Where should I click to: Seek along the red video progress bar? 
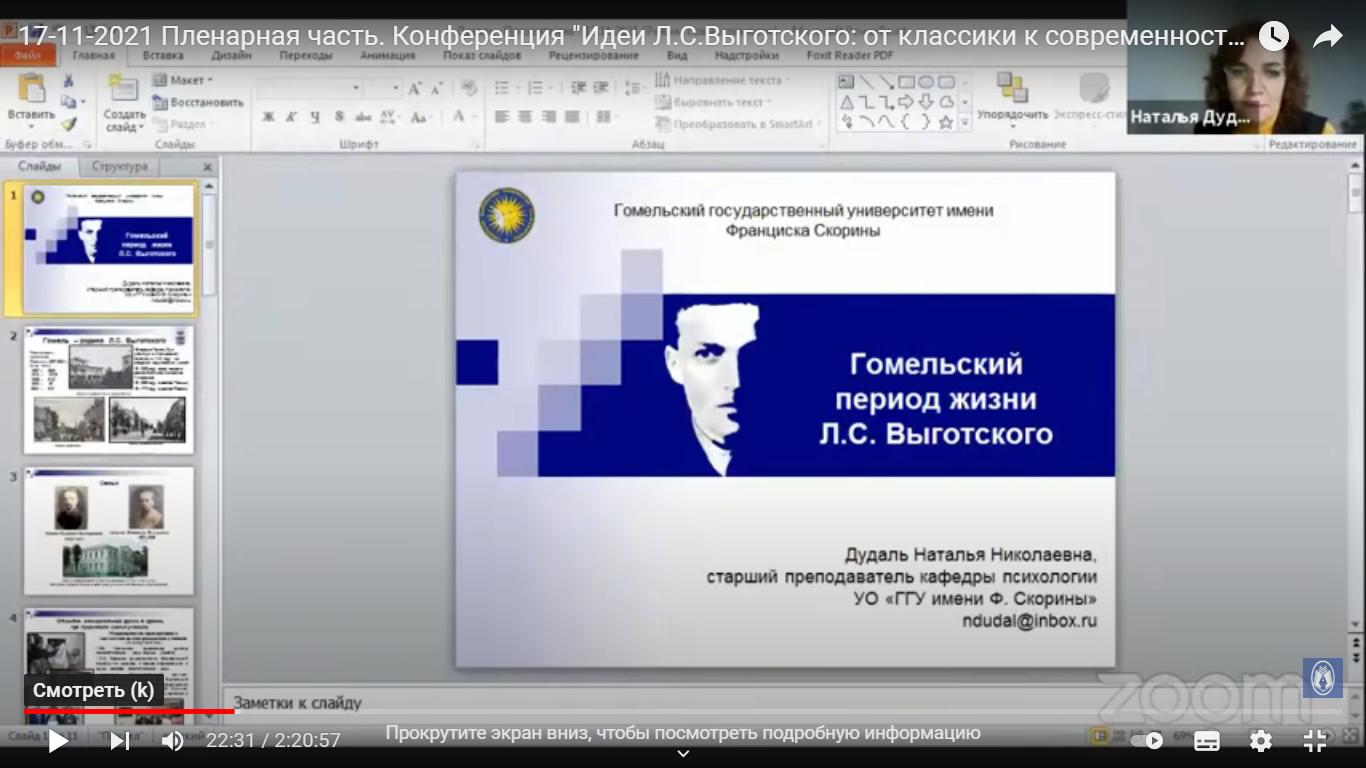129,711
